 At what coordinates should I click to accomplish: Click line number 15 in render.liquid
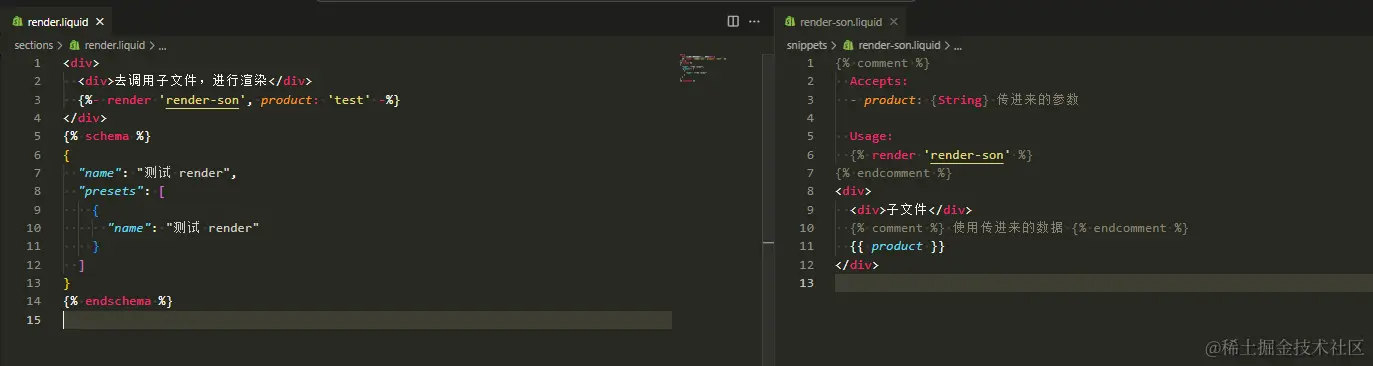click(x=34, y=319)
